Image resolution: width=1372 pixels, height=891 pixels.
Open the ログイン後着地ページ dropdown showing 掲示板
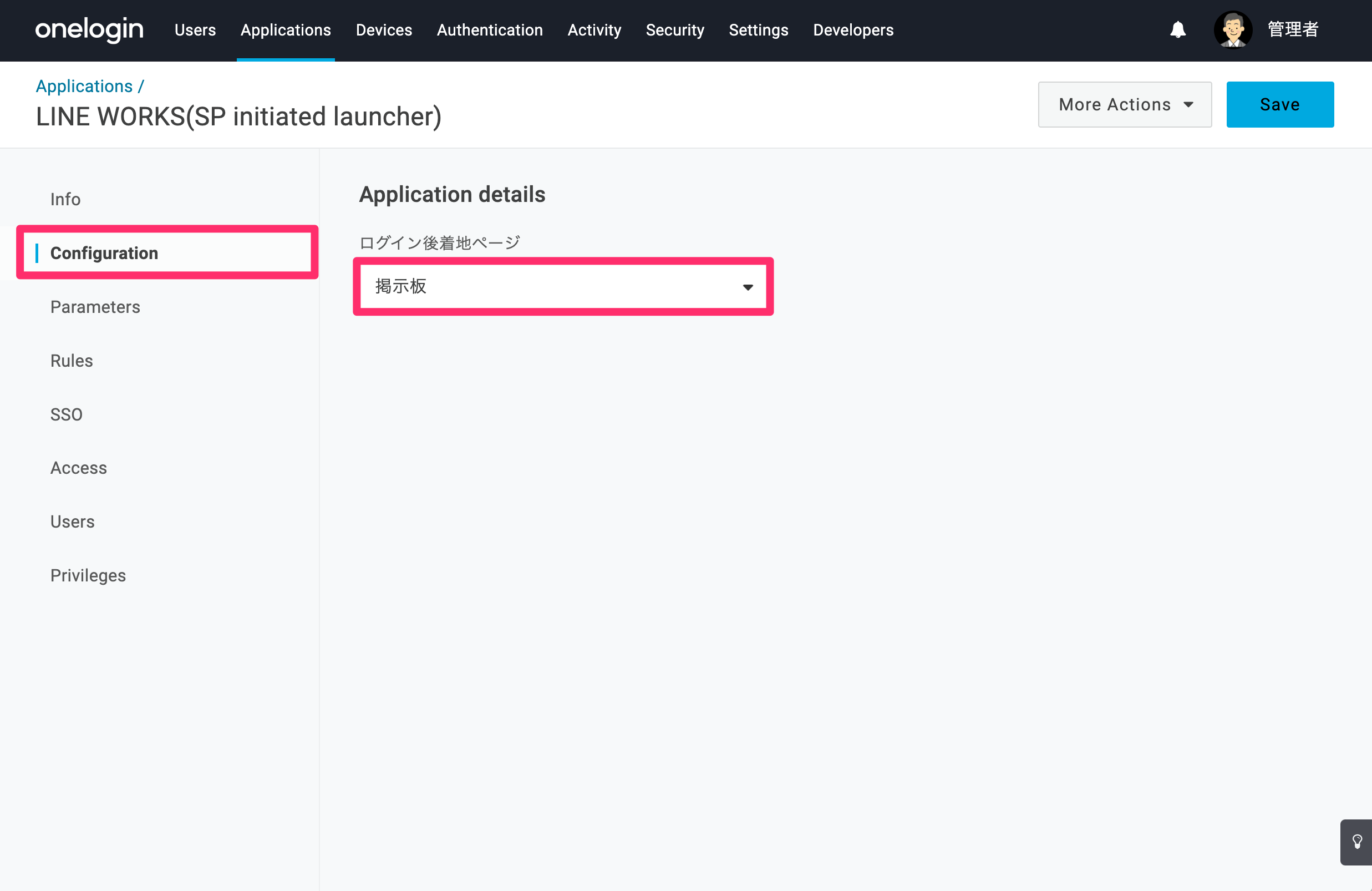coord(563,287)
